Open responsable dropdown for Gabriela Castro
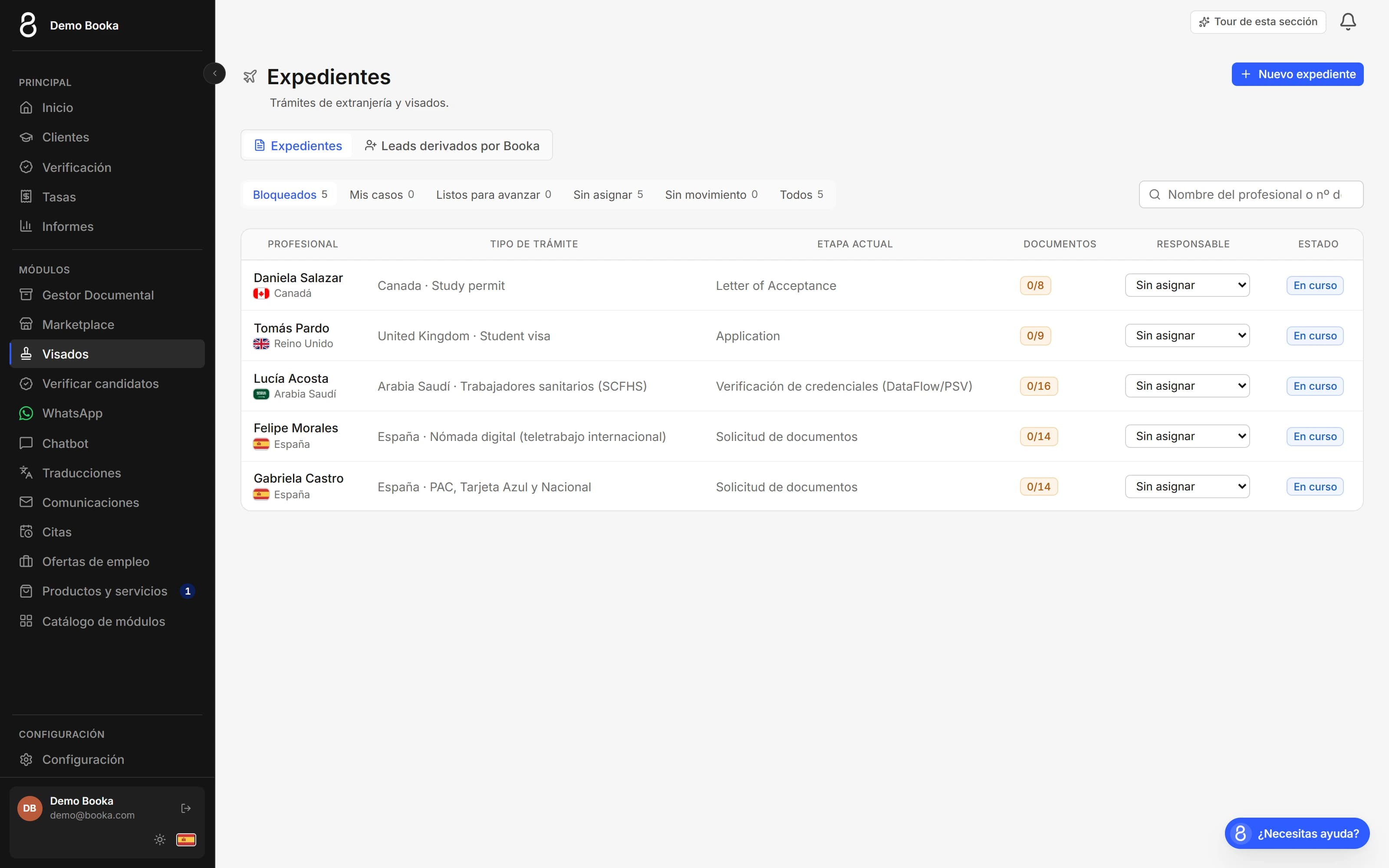The image size is (1389, 868). pyautogui.click(x=1187, y=486)
